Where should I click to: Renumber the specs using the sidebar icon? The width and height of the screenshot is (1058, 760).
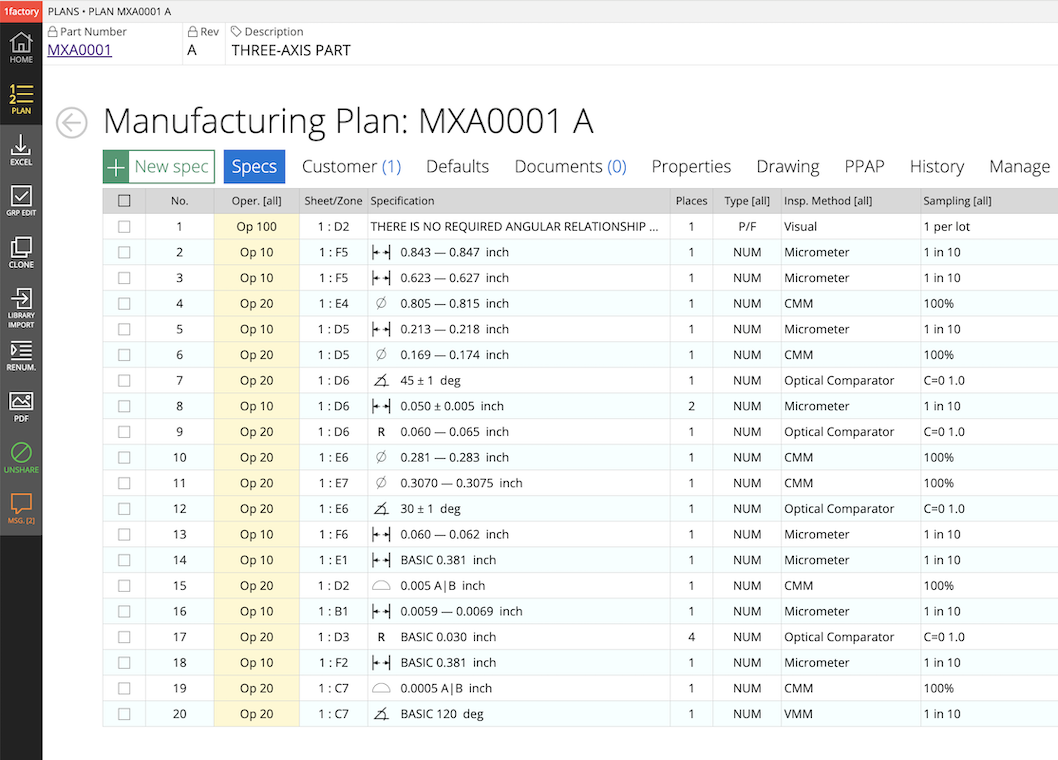click(x=20, y=356)
